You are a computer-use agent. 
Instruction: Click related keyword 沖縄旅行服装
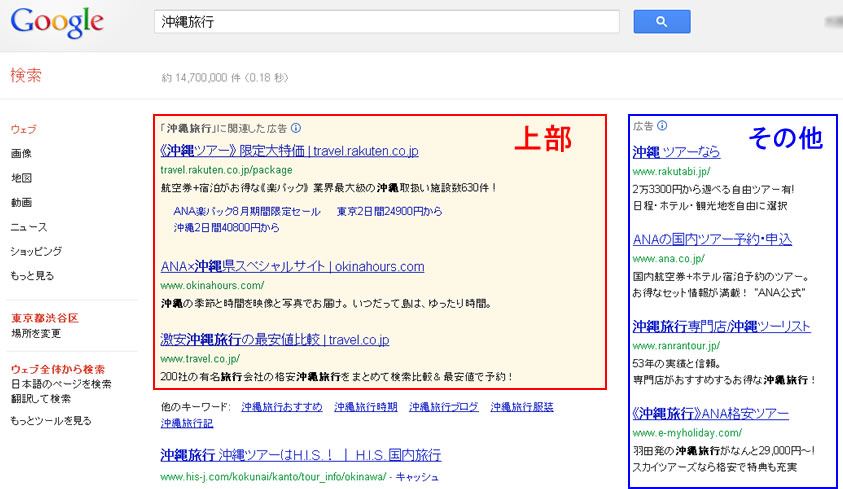(522, 407)
